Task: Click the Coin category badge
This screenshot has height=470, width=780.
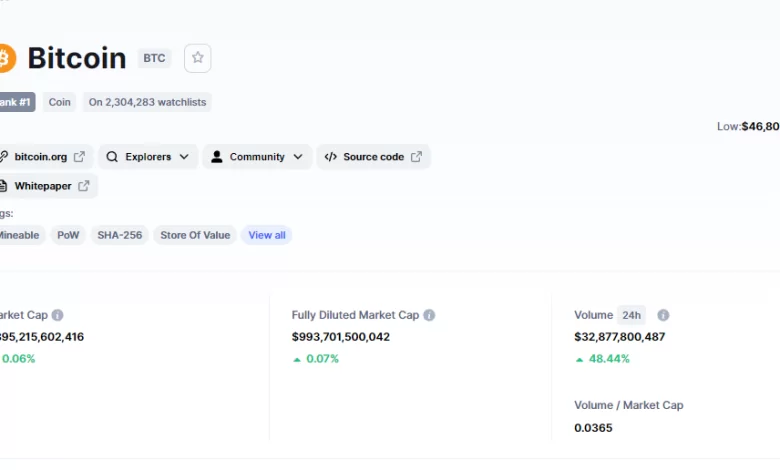Action: (60, 102)
